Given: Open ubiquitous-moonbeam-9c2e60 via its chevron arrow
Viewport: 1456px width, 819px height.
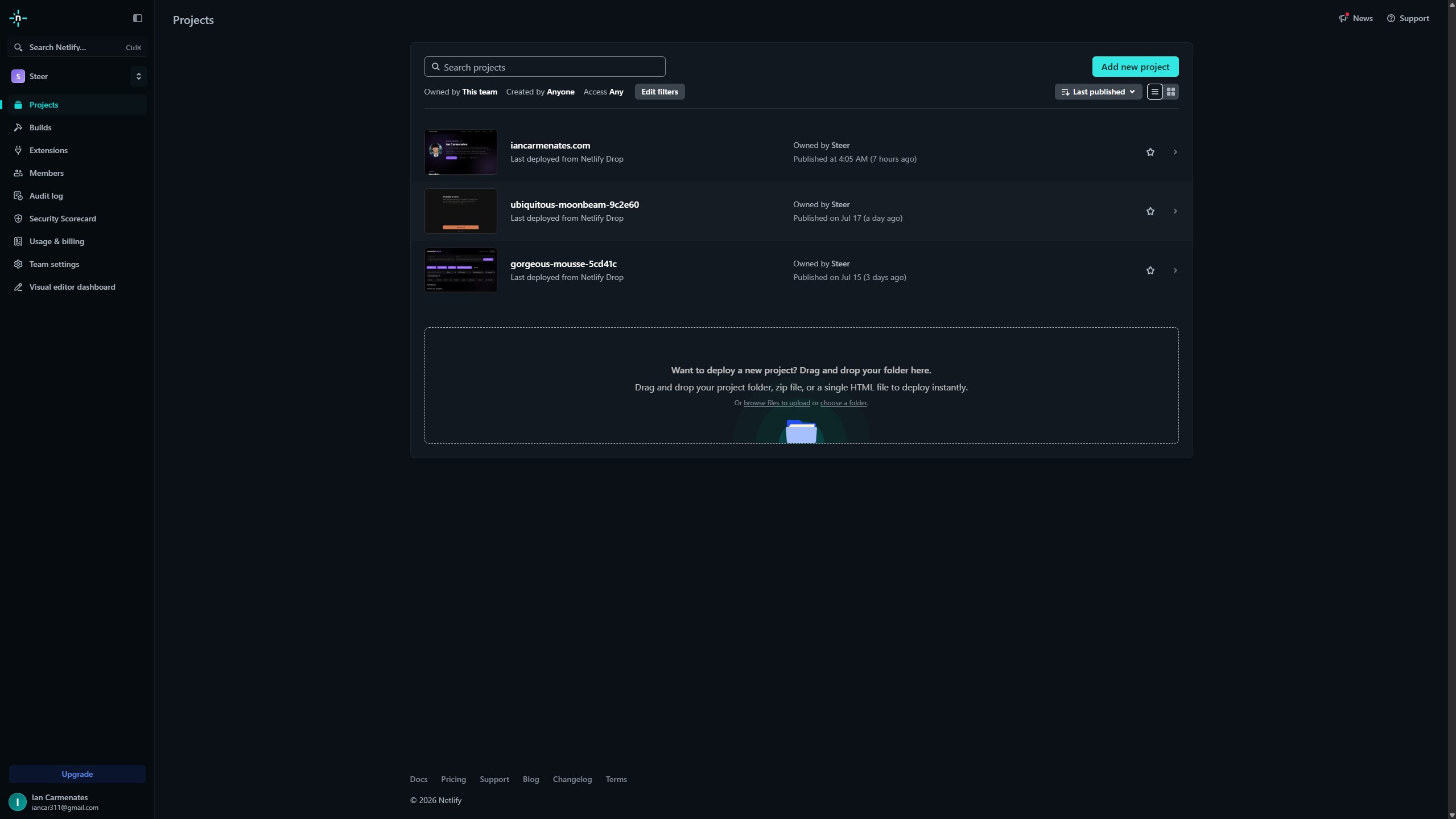Looking at the screenshot, I should [1175, 211].
